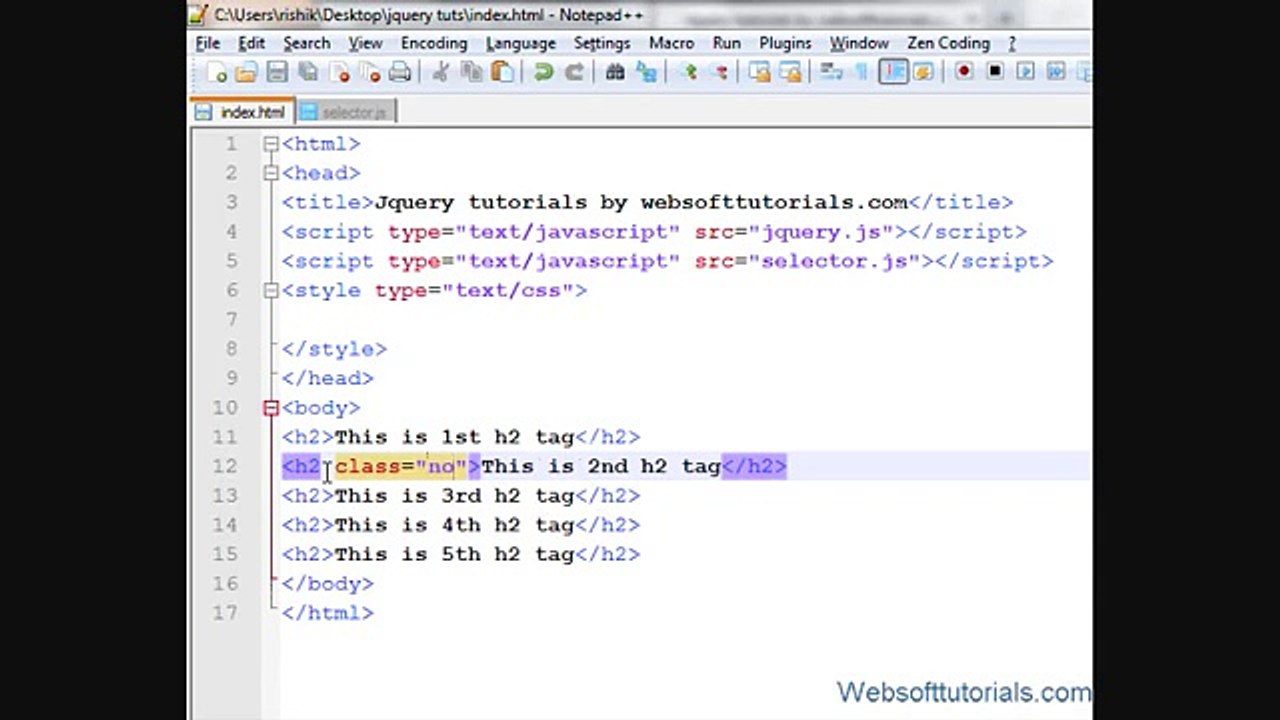Click the Close document toolbar icon
Screen dimensions: 1280x720
pos(339,72)
